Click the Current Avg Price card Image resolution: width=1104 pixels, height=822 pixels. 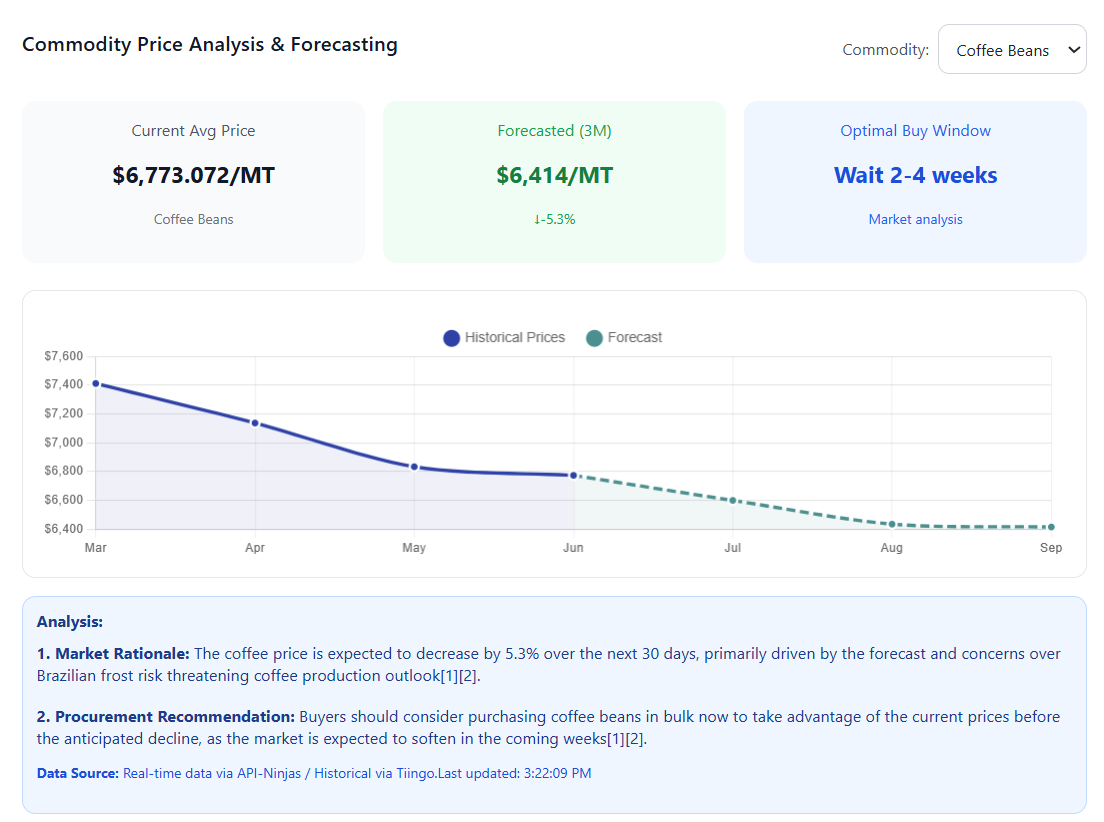pos(193,181)
